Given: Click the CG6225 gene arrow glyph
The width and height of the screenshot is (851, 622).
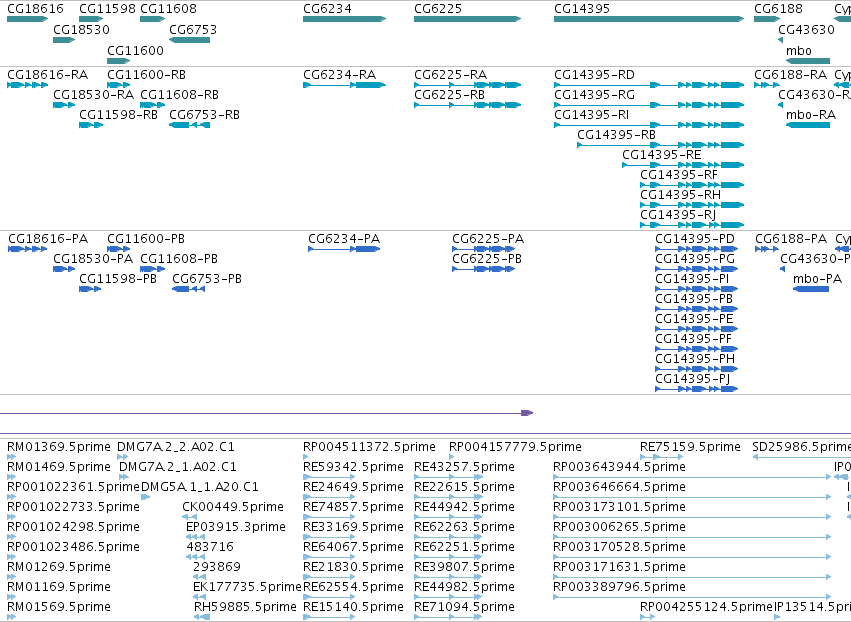Looking at the screenshot, I should tap(467, 19).
